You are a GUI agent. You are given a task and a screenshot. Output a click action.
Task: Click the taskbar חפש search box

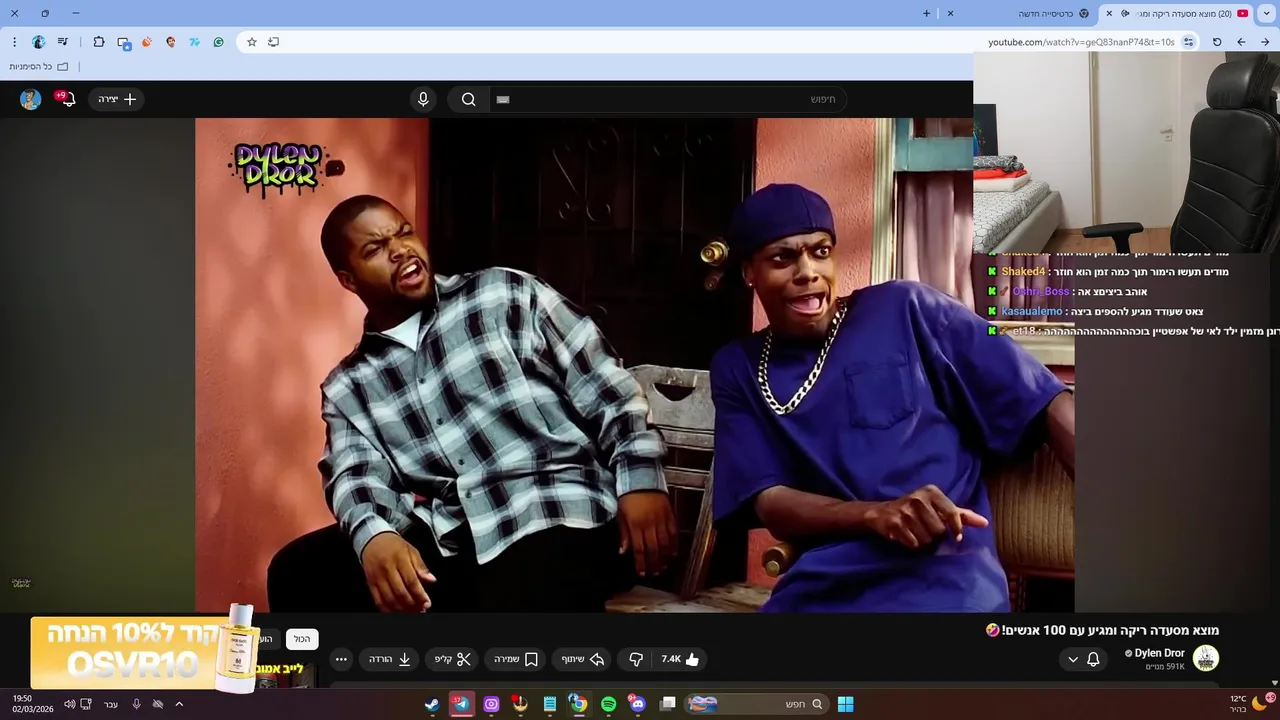pyautogui.click(x=757, y=704)
